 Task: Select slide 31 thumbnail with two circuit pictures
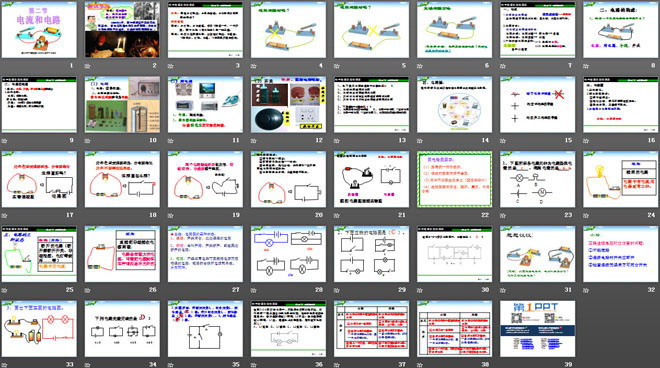click(x=538, y=254)
